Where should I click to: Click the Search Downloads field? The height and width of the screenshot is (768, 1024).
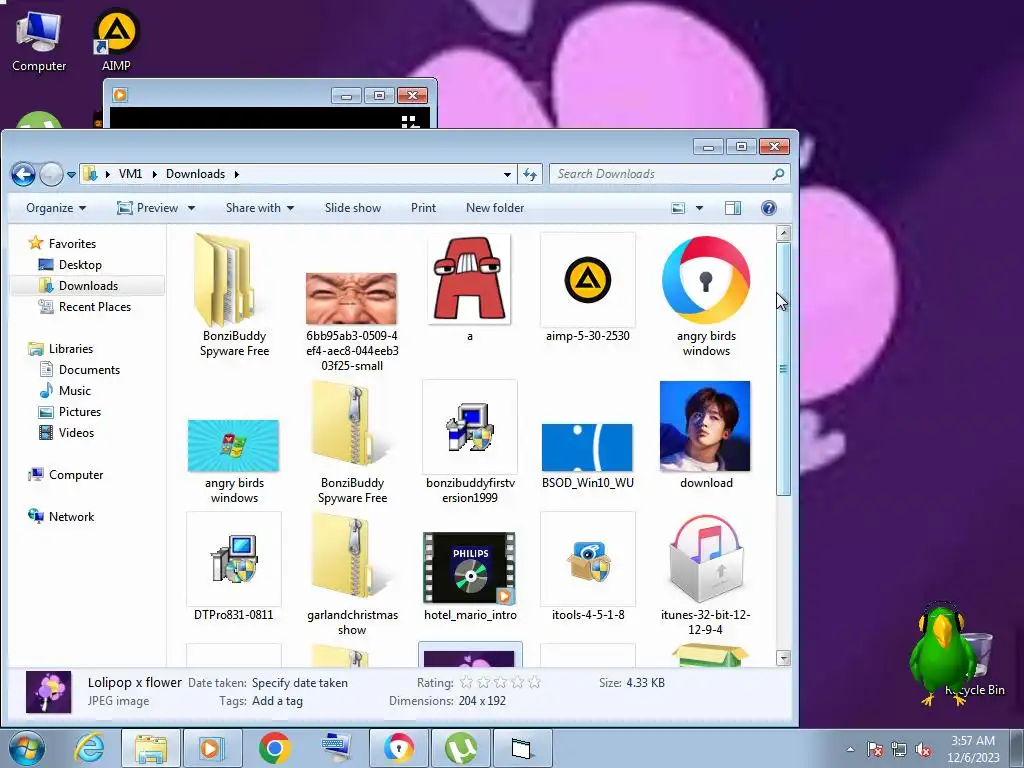point(669,174)
